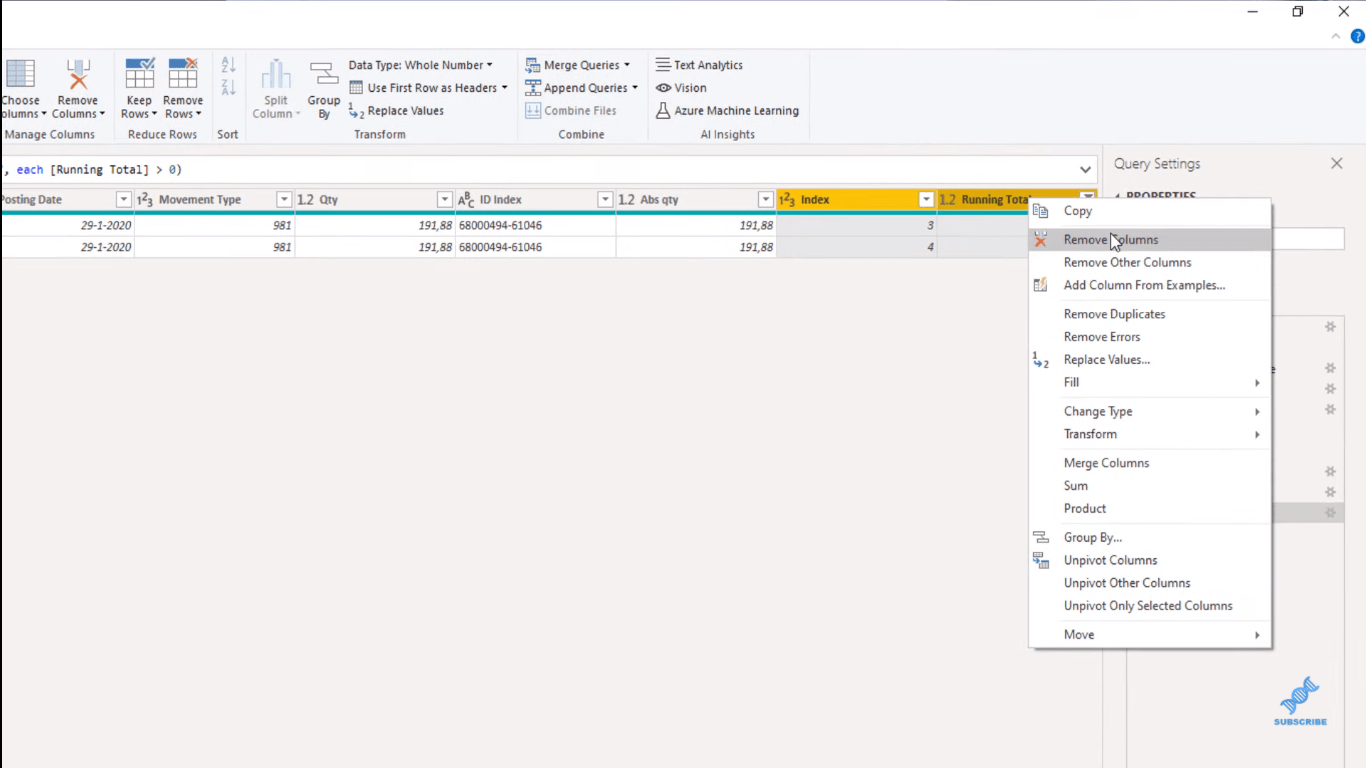Sort descending with the Z-A icon
1366x768 pixels.
click(228, 87)
